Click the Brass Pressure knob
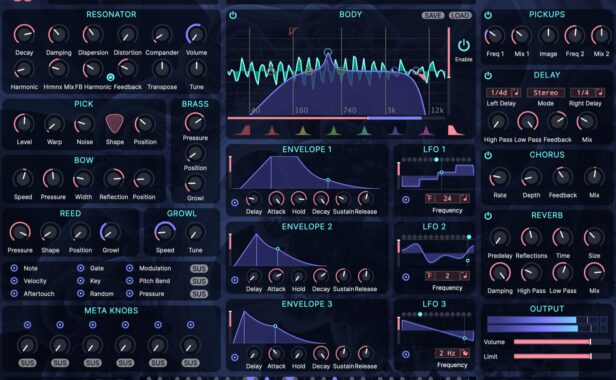This screenshot has width=616, height=380. [195, 122]
